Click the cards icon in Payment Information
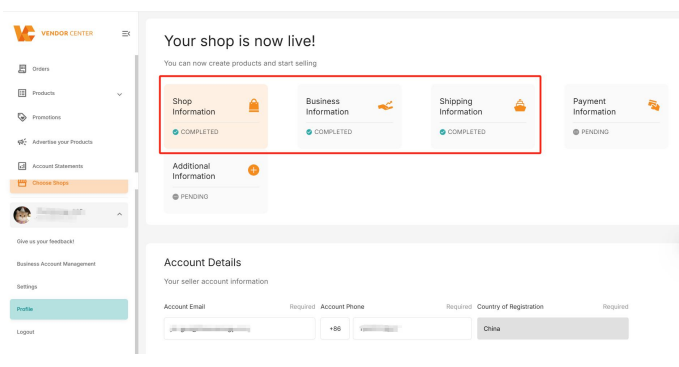Viewport: 679px width, 367px height. click(654, 105)
